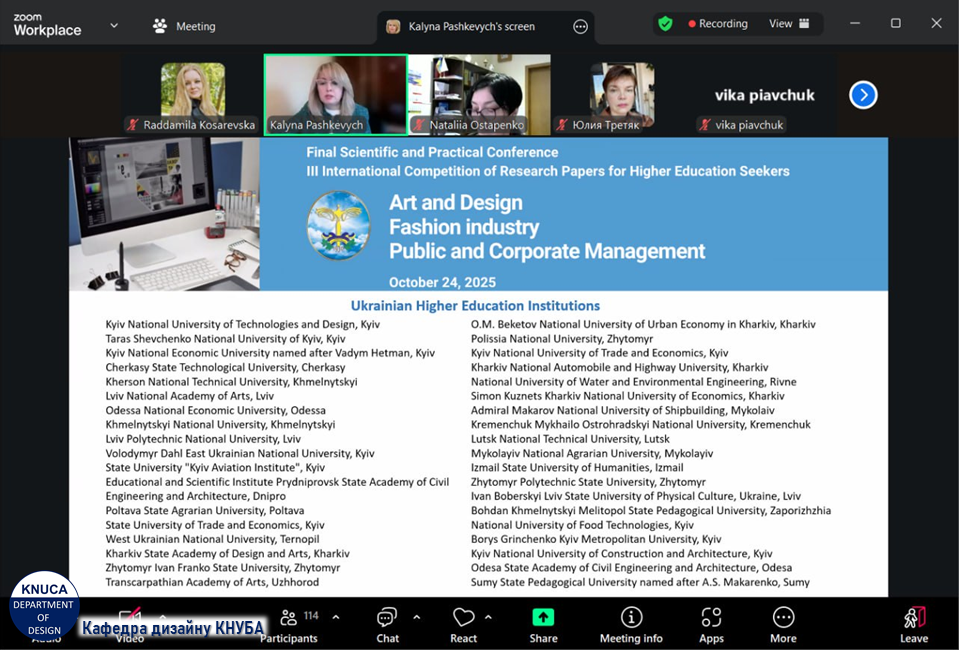The width and height of the screenshot is (959, 650).
Task: Open screen share options ellipsis
Action: click(x=580, y=27)
